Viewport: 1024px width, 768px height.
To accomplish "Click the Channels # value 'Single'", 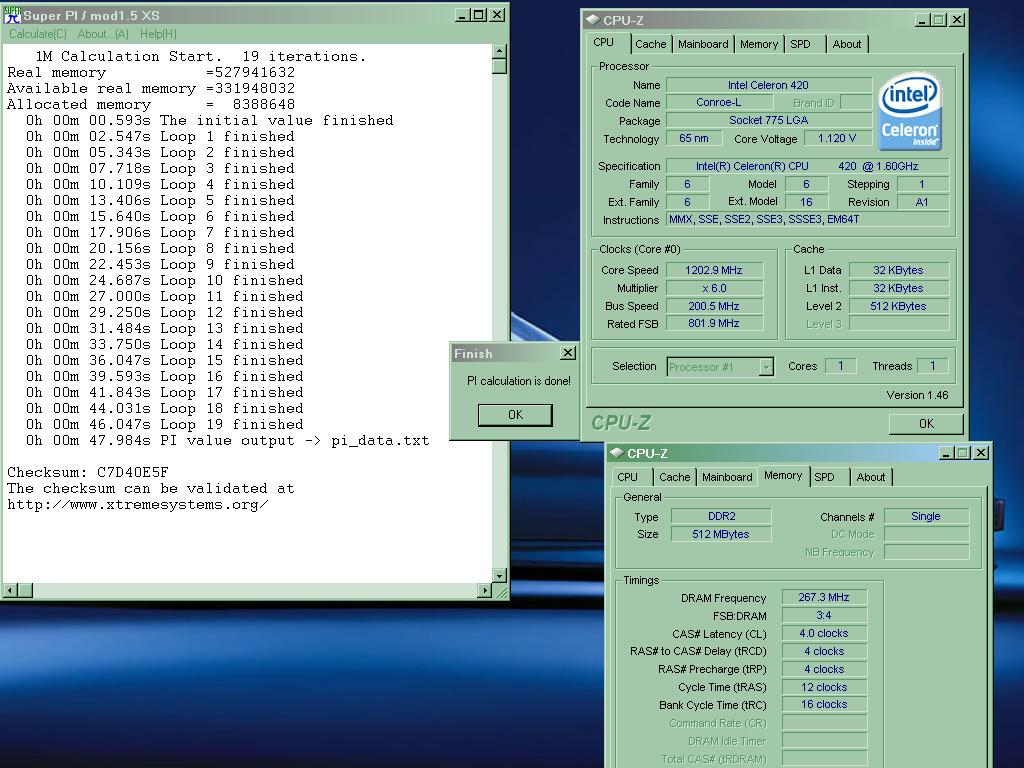I will (926, 516).
